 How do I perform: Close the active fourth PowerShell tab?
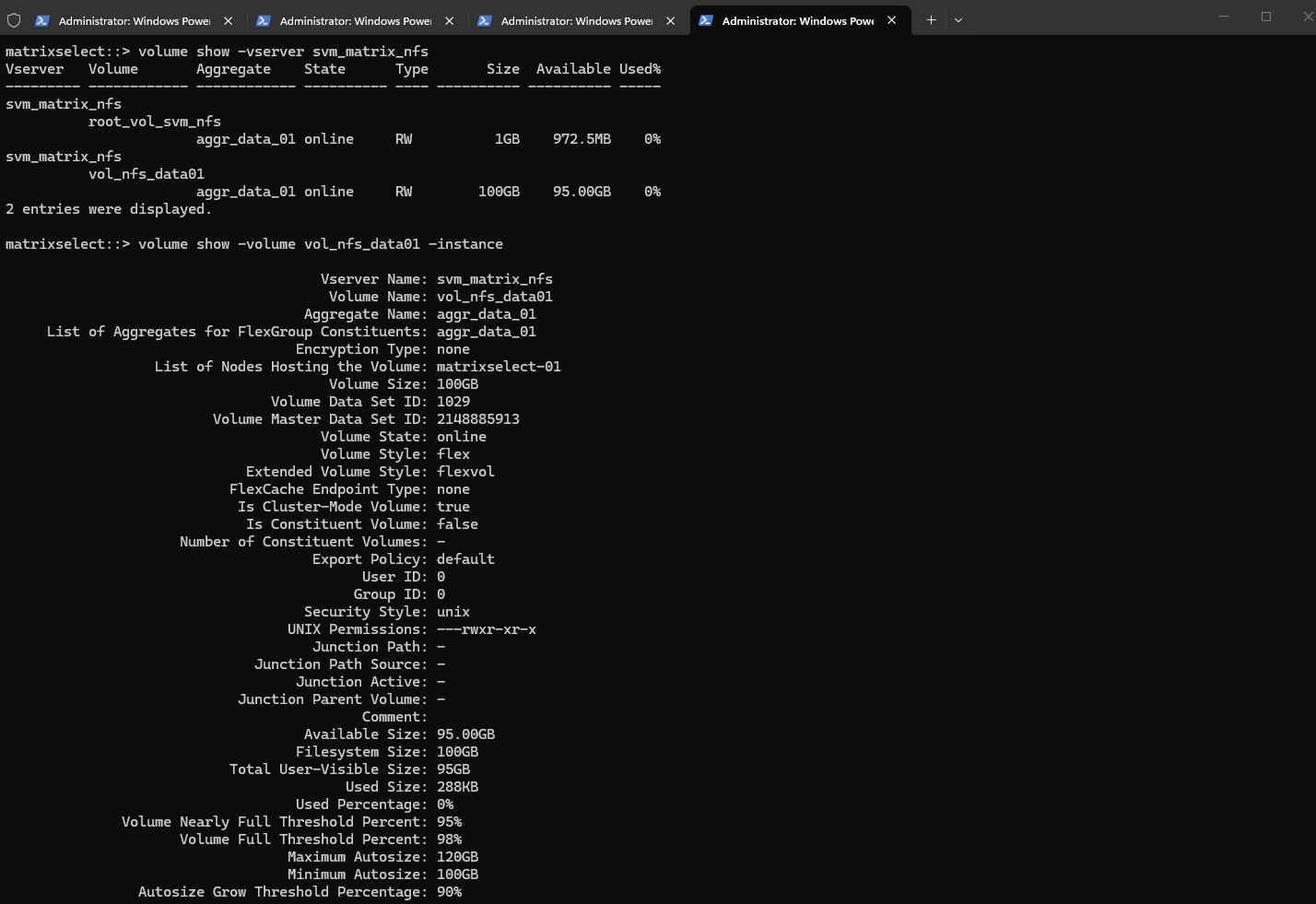(891, 20)
